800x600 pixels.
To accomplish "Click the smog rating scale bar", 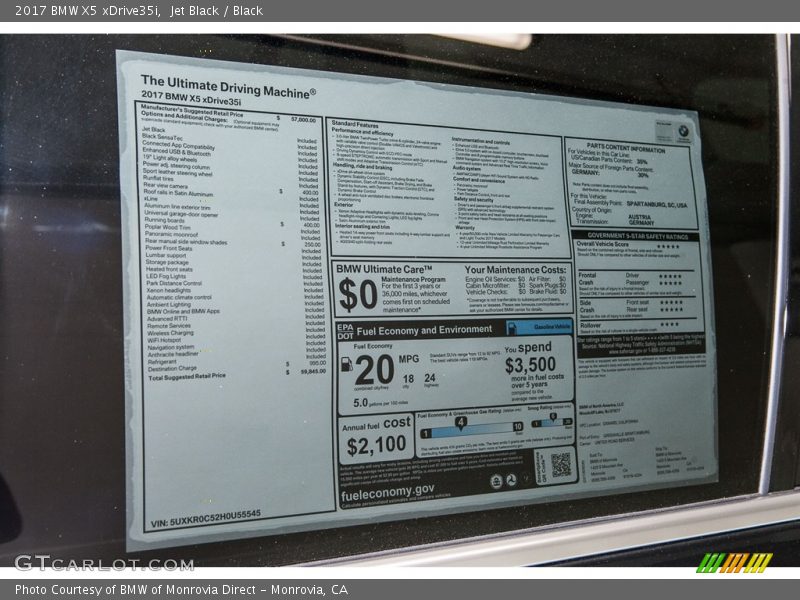I will pos(551,423).
